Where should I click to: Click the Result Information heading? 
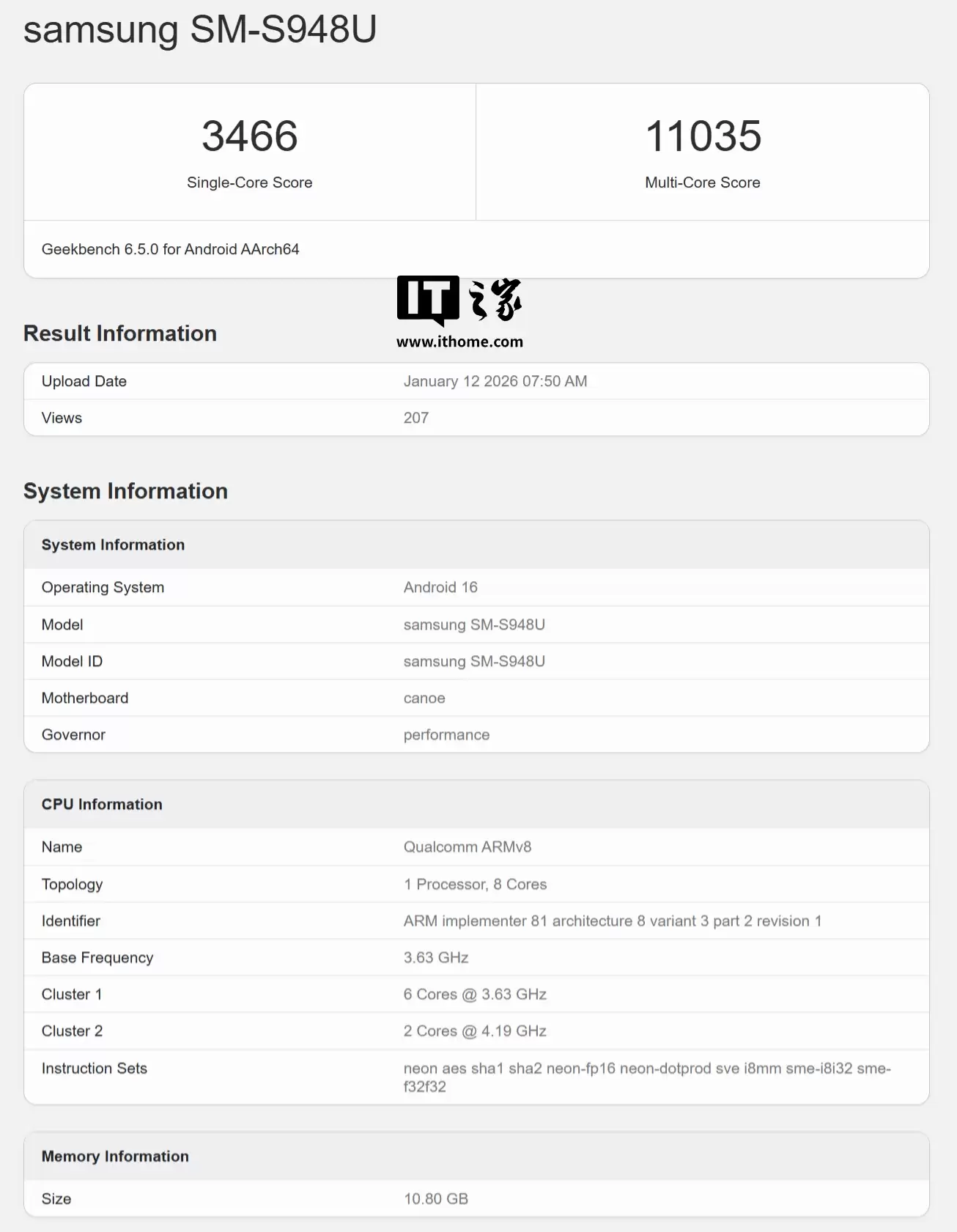point(120,333)
